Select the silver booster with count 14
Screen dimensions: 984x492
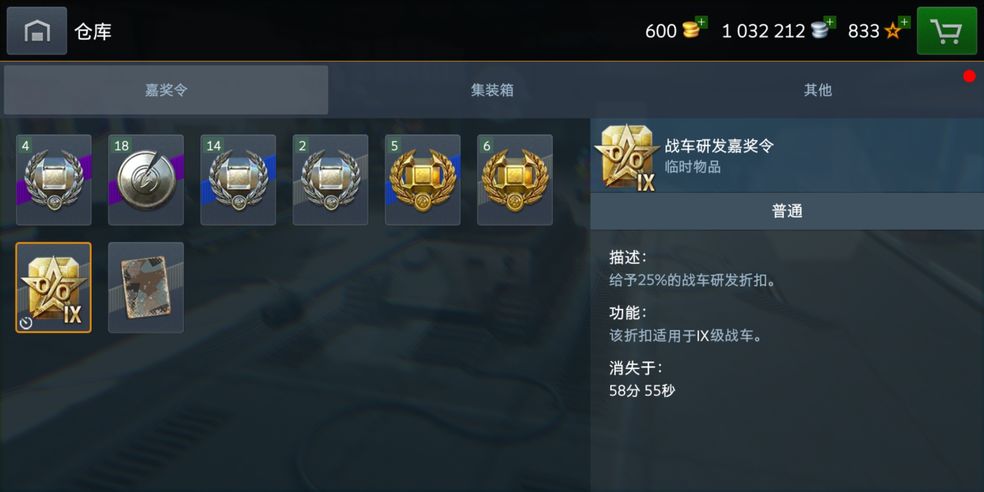tap(238, 179)
